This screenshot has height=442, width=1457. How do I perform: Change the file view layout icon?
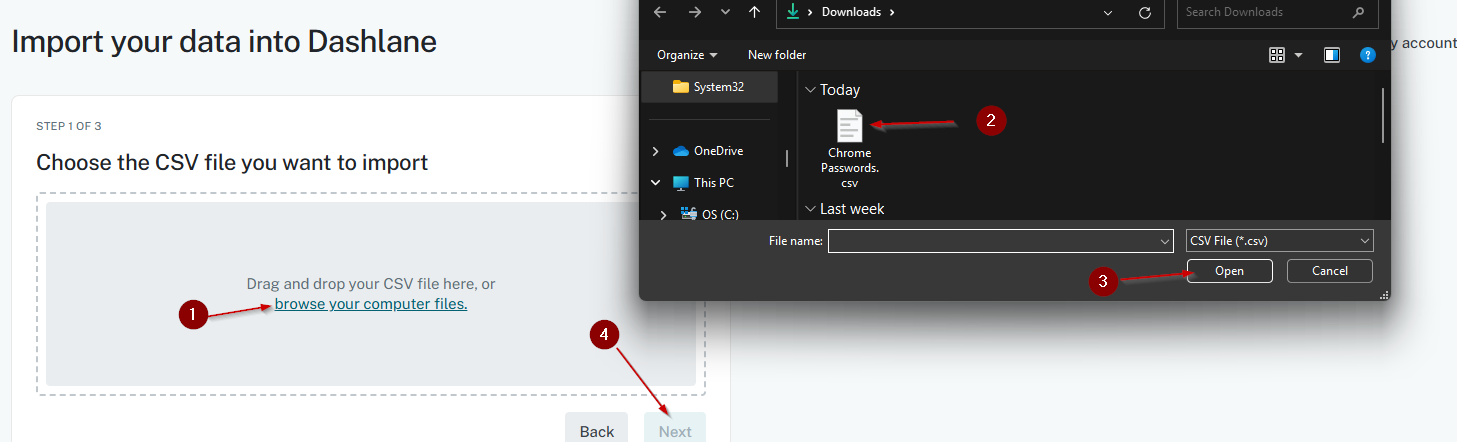click(x=1276, y=55)
